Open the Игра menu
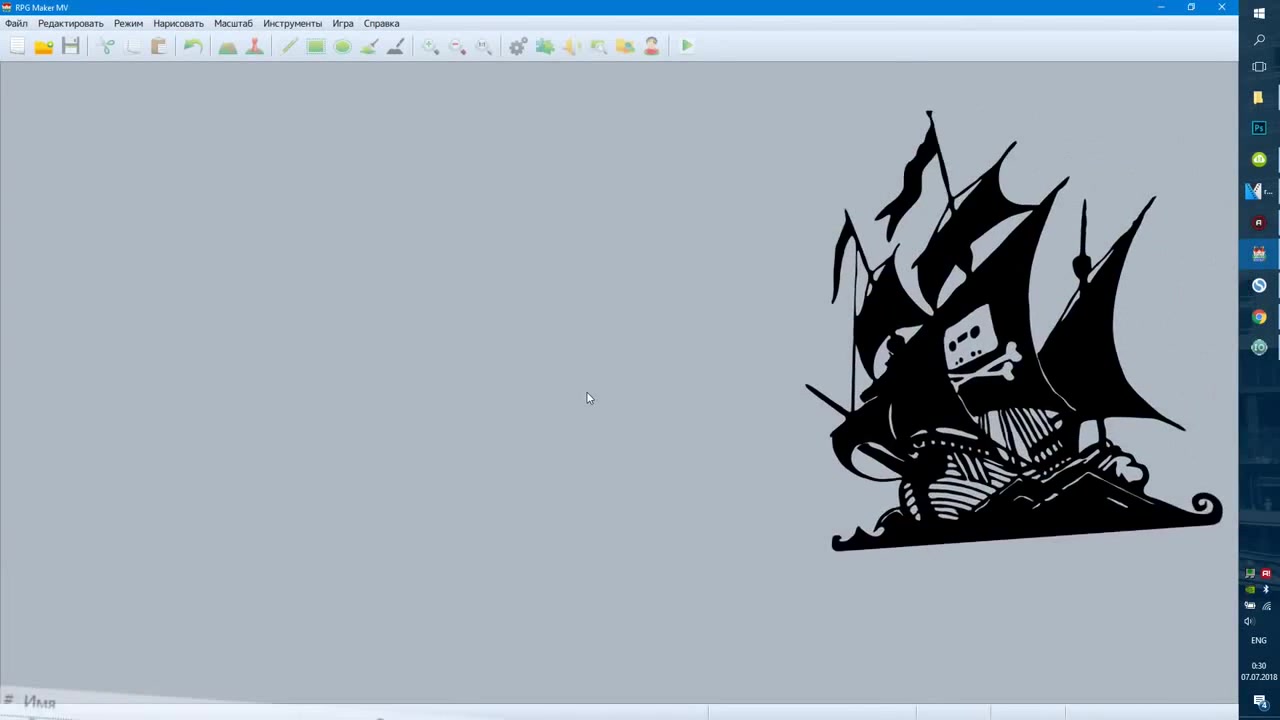Image resolution: width=1280 pixels, height=720 pixels. 343,23
